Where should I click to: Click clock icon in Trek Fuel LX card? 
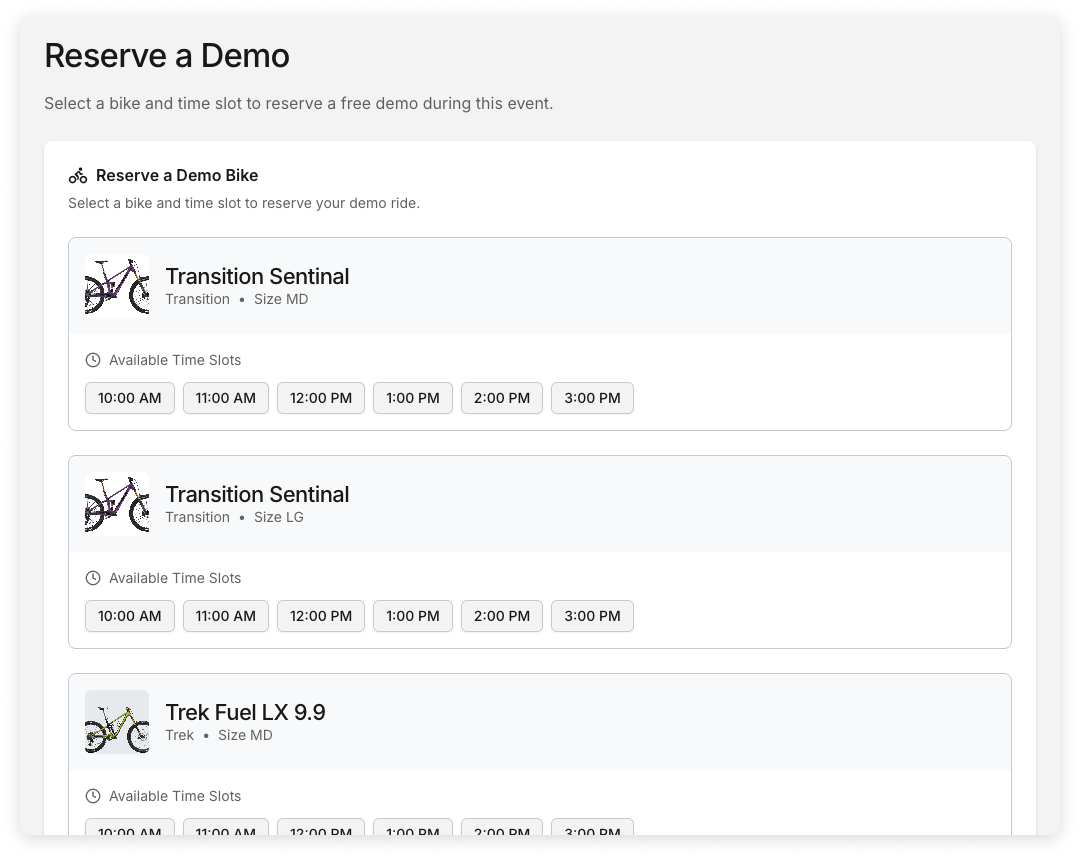point(93,796)
